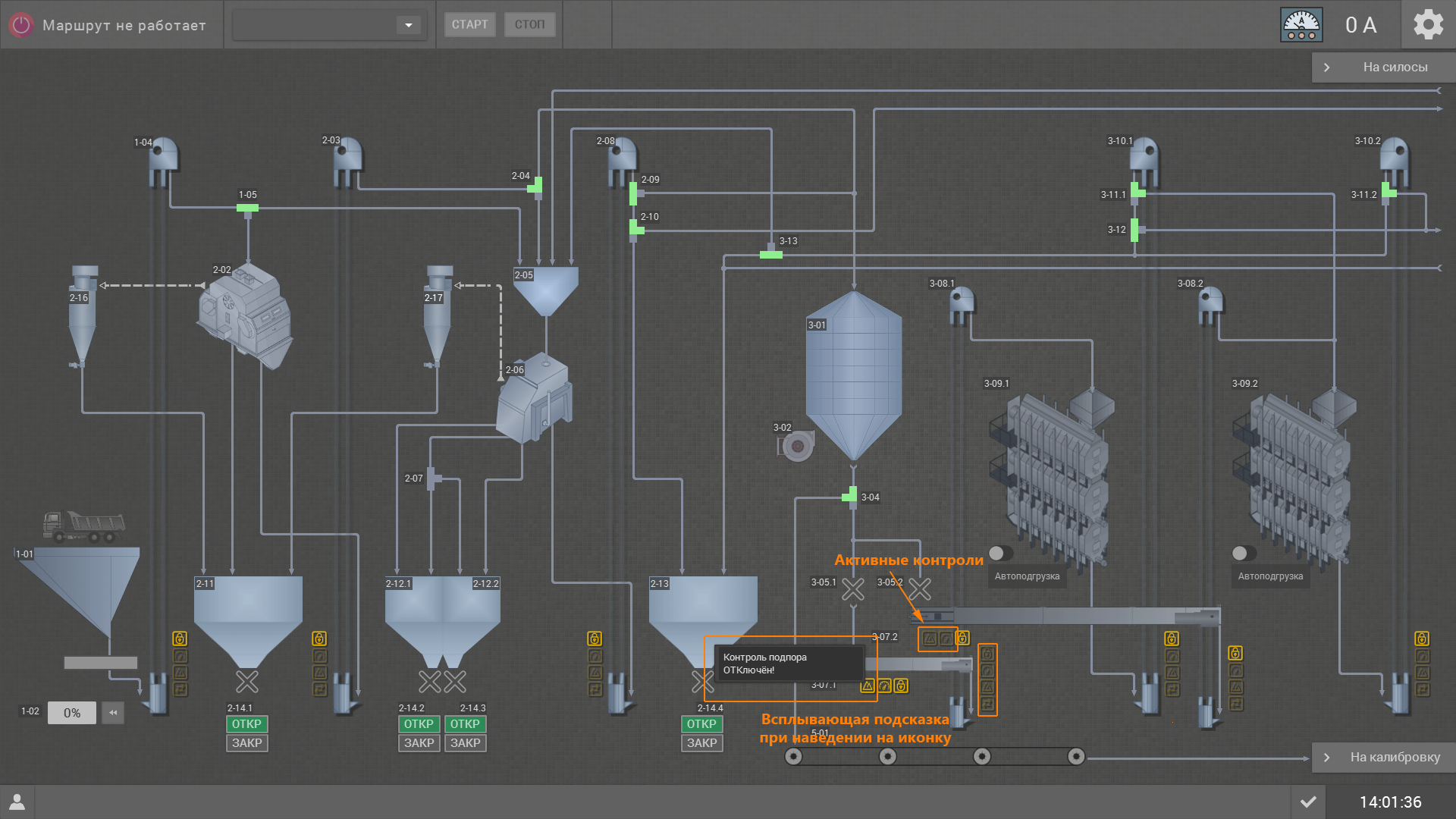Click the route power status icon

click(21, 25)
